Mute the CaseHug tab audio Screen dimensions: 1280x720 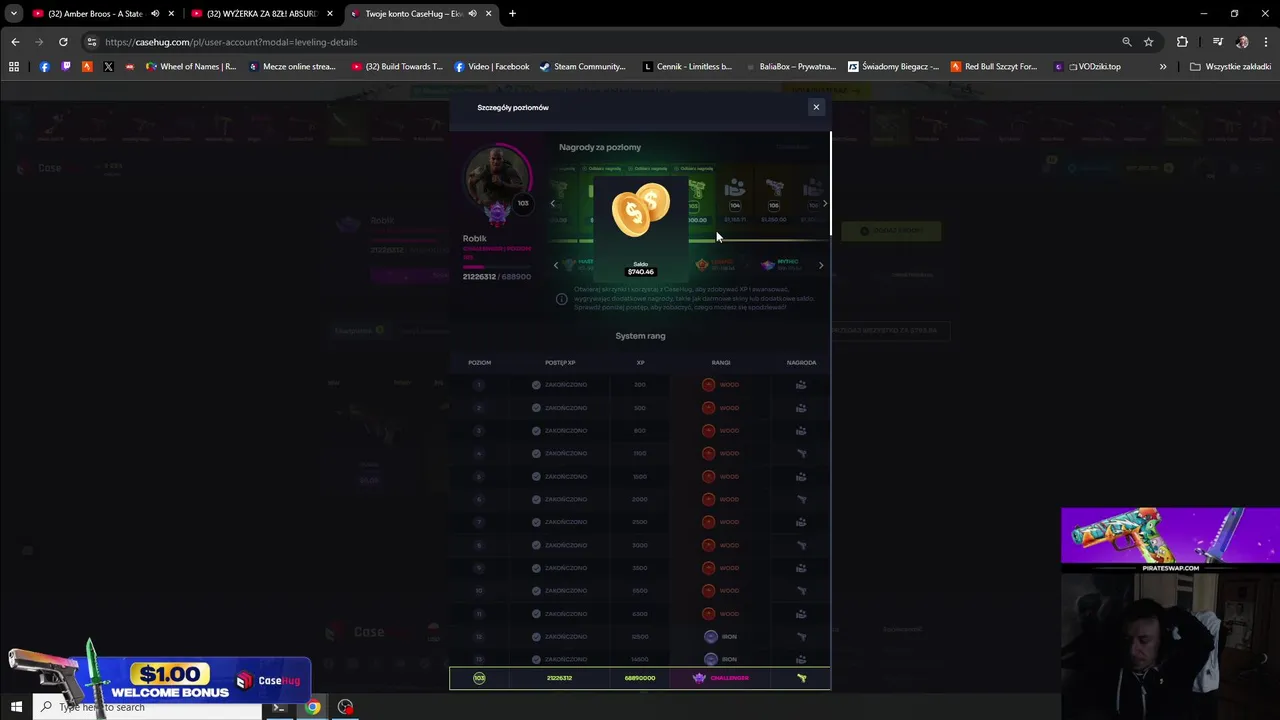472,14
